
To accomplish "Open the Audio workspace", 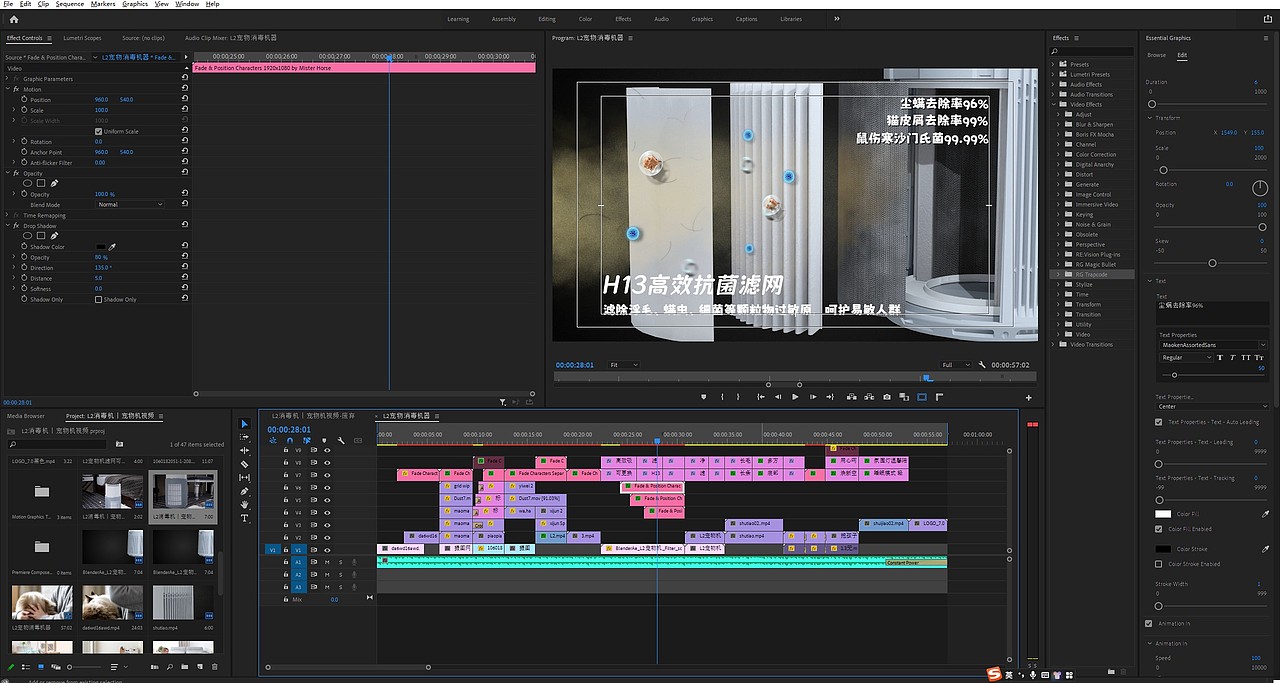I will tap(661, 19).
